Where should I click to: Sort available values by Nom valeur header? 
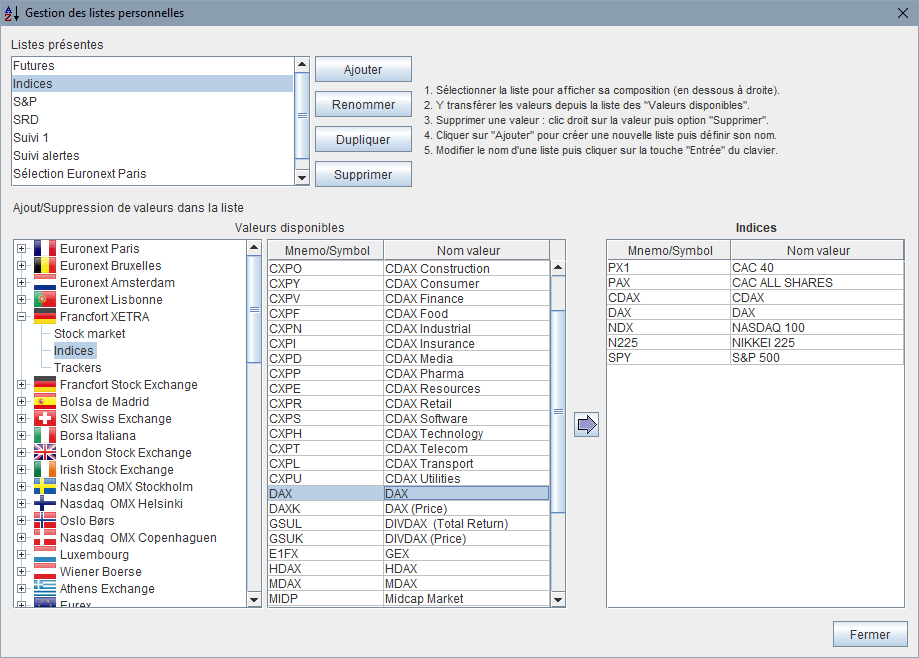pos(467,250)
